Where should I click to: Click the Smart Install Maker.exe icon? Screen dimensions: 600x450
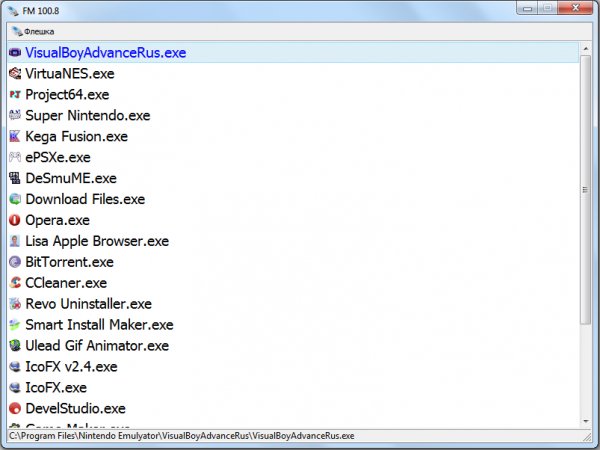click(15, 324)
